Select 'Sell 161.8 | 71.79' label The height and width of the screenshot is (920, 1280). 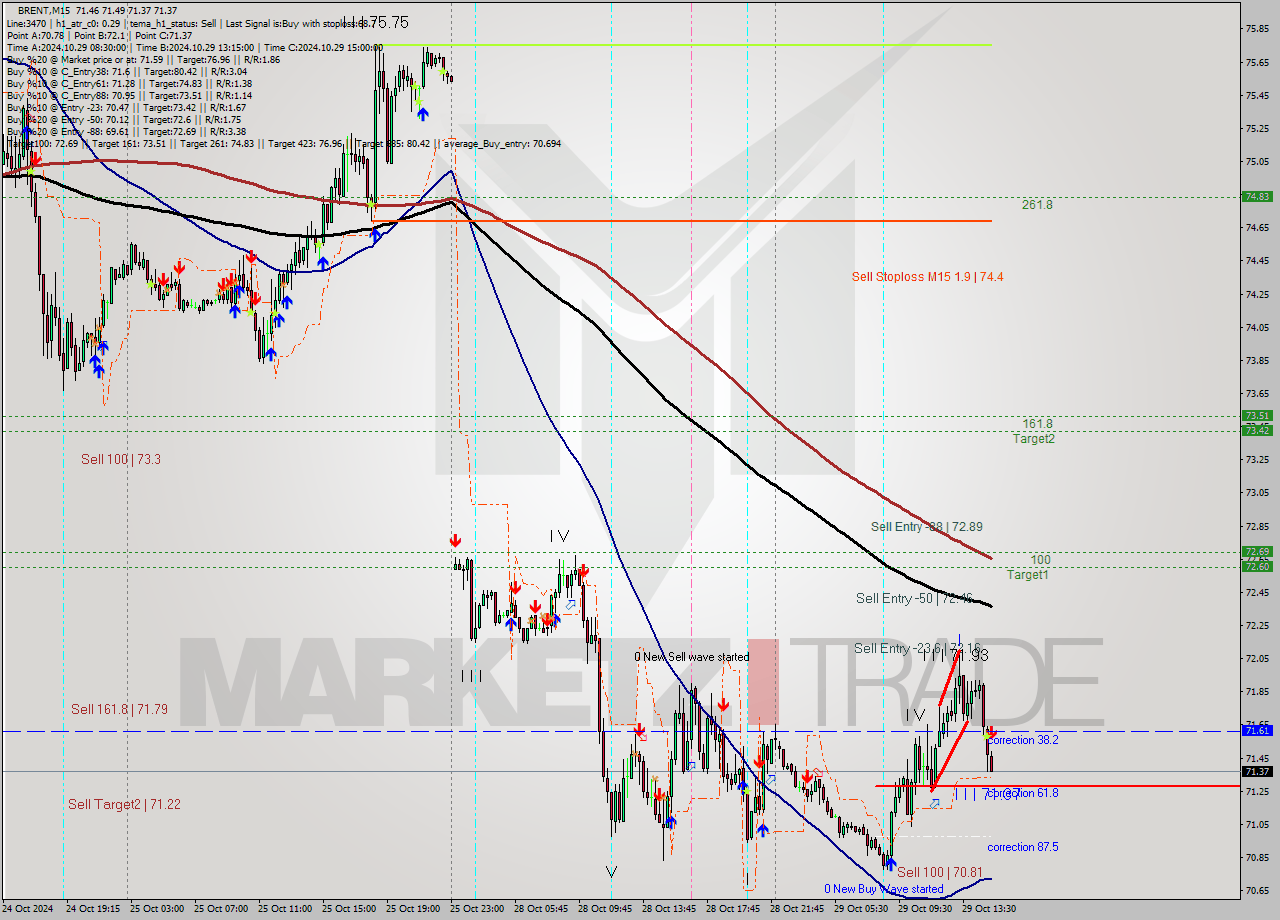coord(119,709)
